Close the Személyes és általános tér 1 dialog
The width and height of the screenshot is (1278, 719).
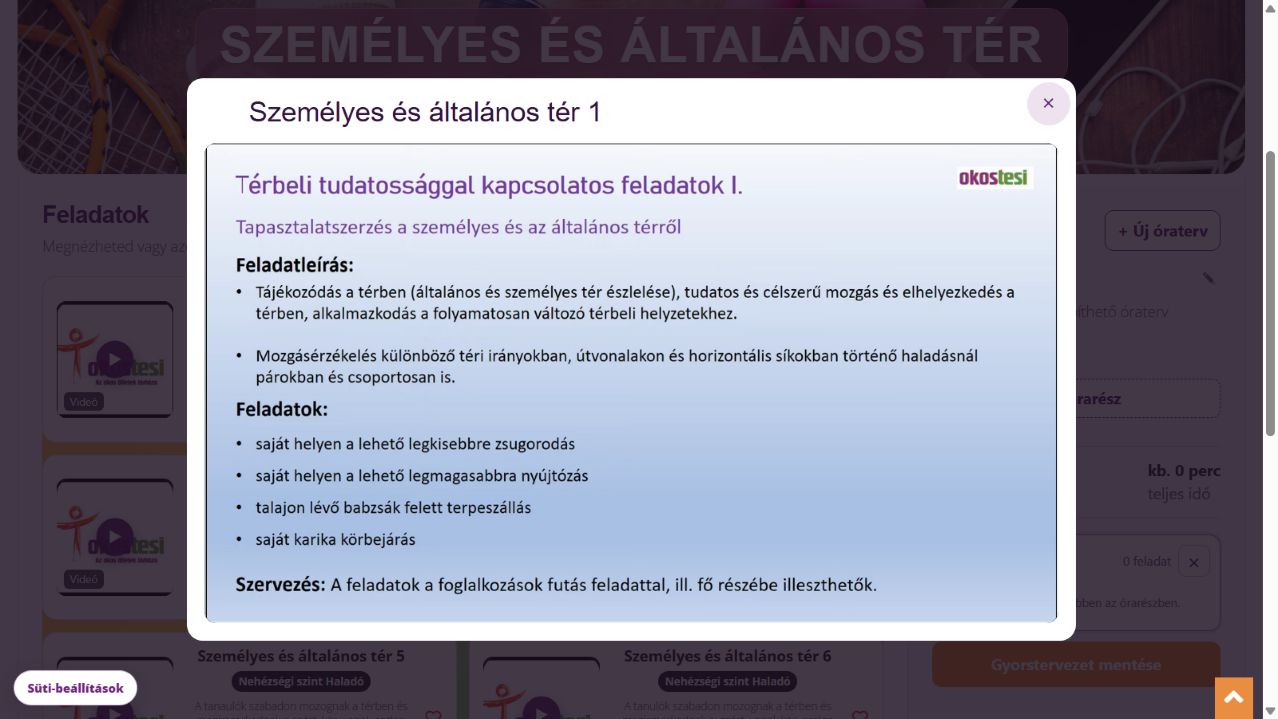click(1048, 103)
